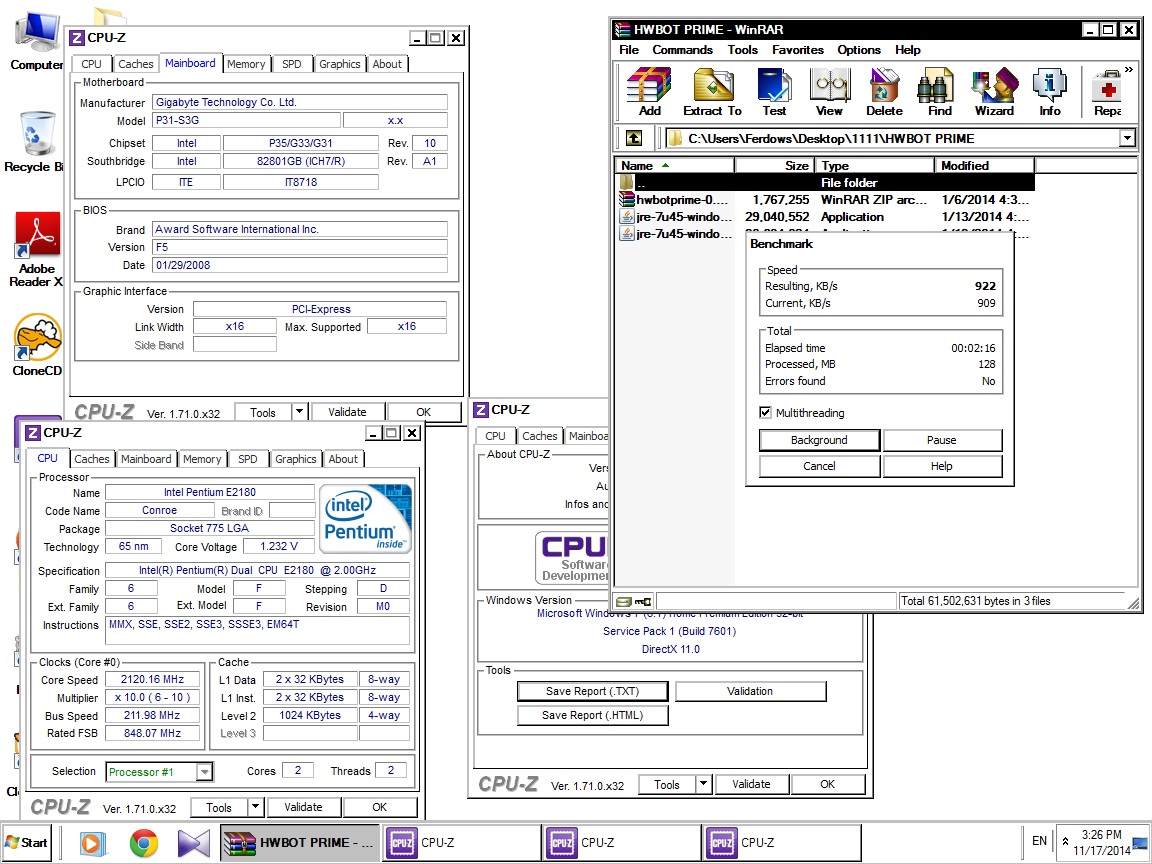Open the WinRAR Options menu
Viewport: 1152px width, 864px height.
[x=859, y=50]
